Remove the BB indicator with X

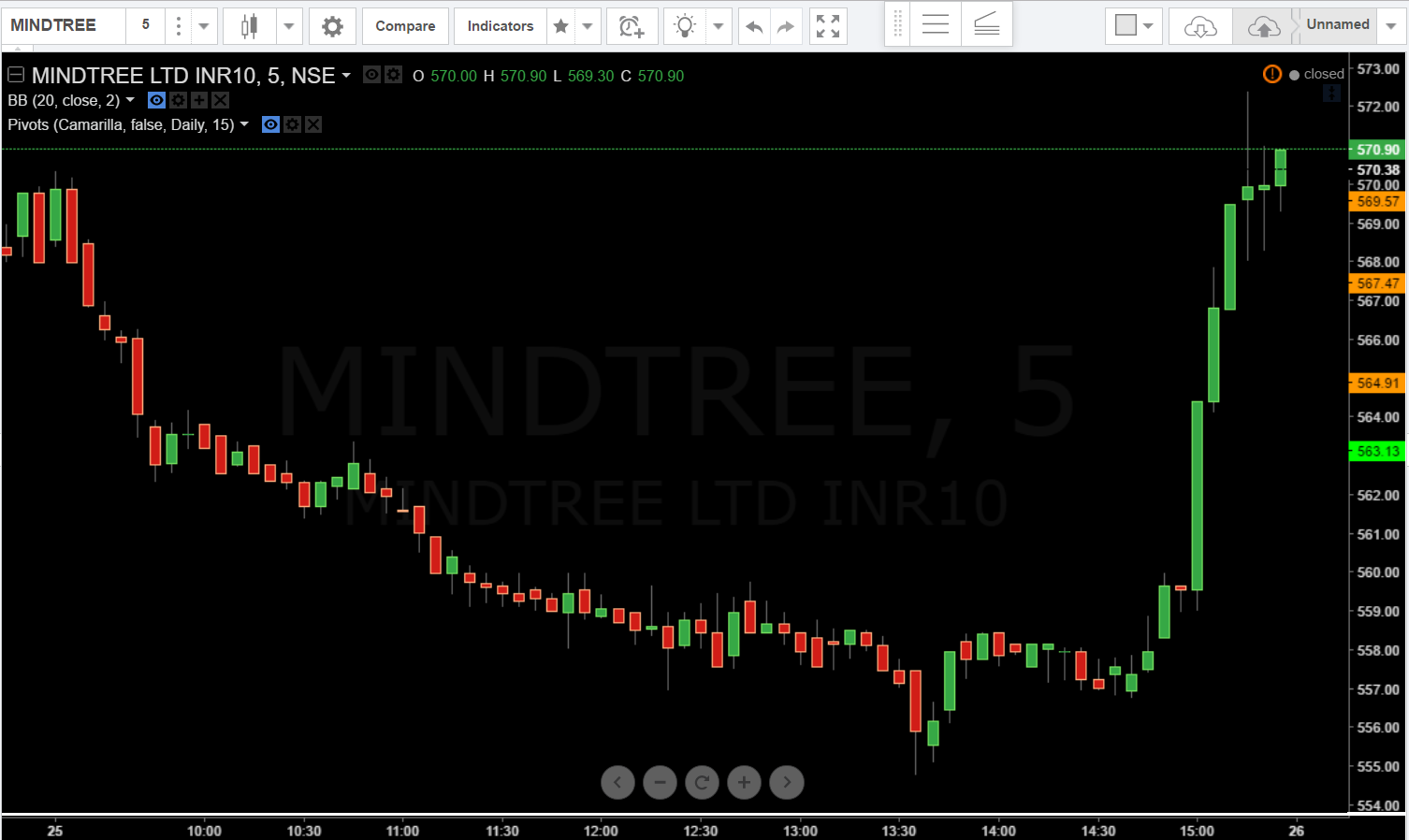[x=220, y=100]
